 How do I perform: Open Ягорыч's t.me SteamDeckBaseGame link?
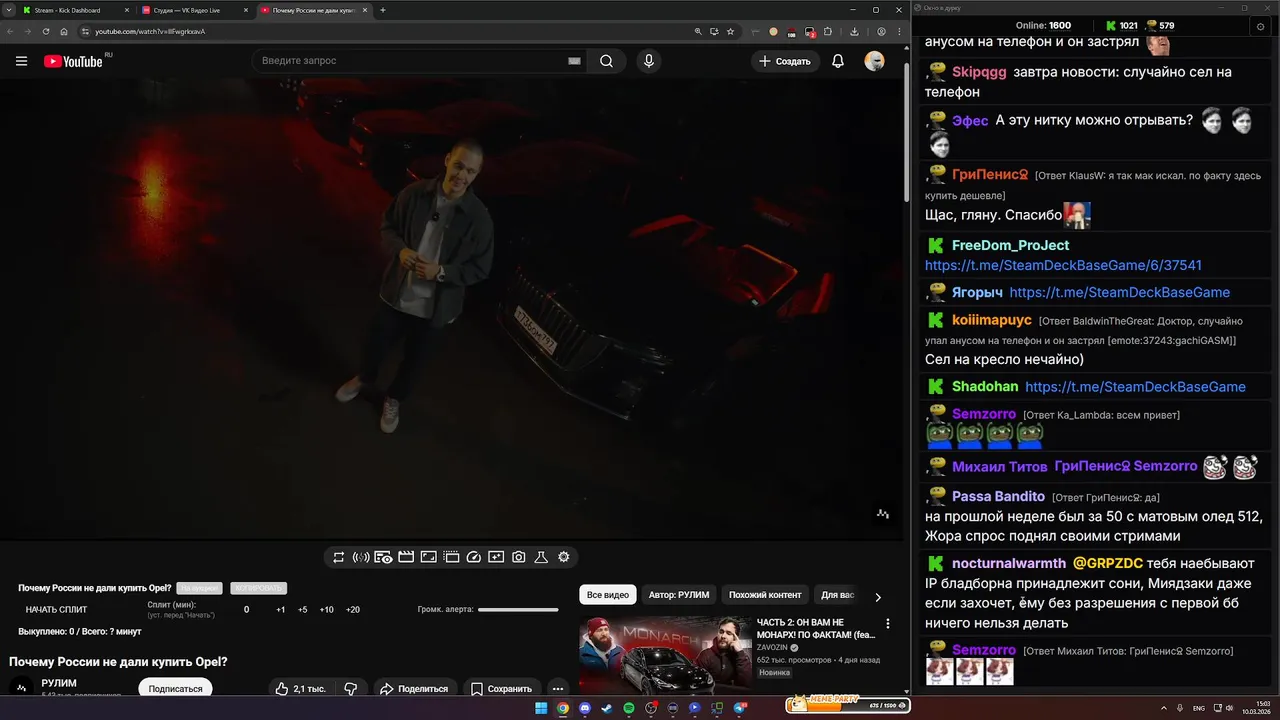click(1120, 293)
